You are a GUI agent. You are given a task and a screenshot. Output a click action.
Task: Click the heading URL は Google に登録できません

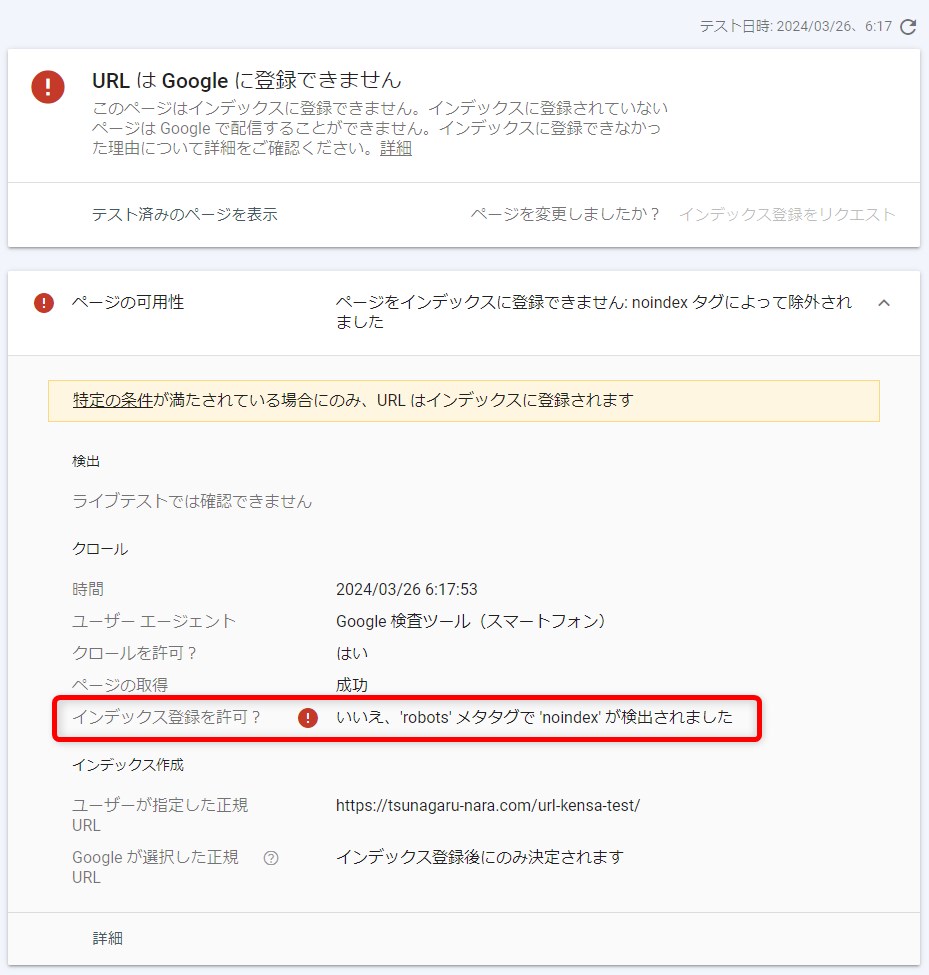(247, 80)
